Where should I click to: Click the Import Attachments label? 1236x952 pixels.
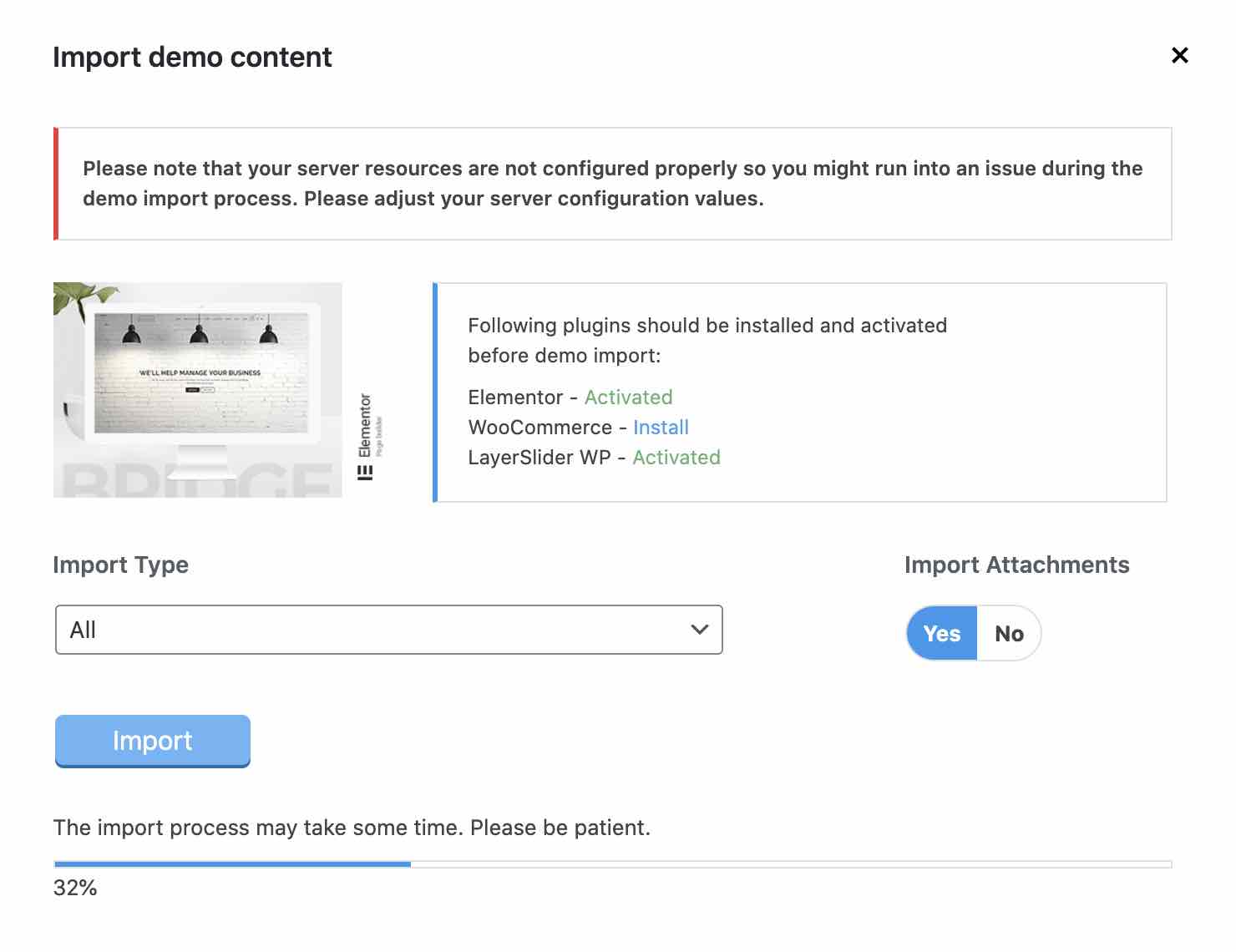1016,565
